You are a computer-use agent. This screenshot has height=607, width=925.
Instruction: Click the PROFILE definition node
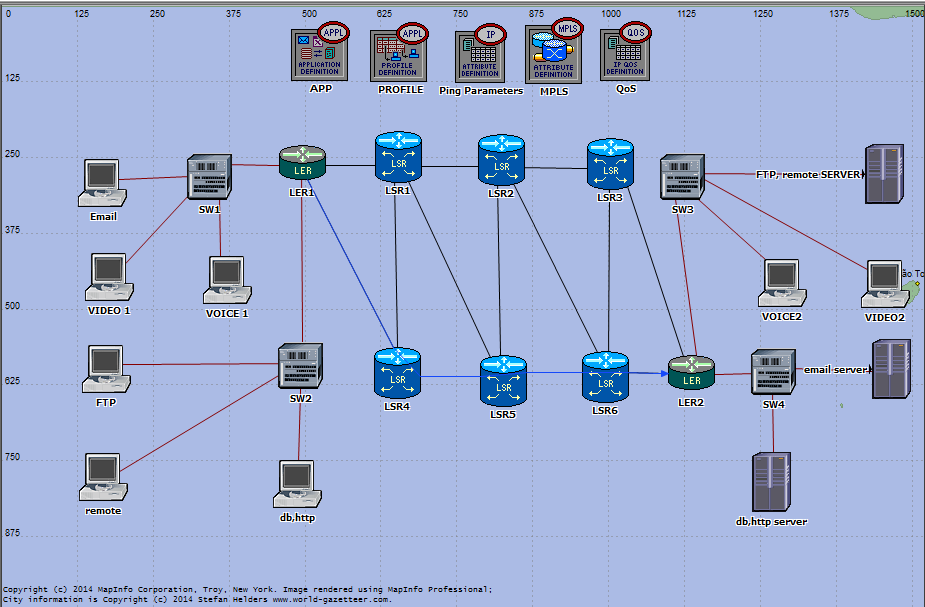[398, 55]
